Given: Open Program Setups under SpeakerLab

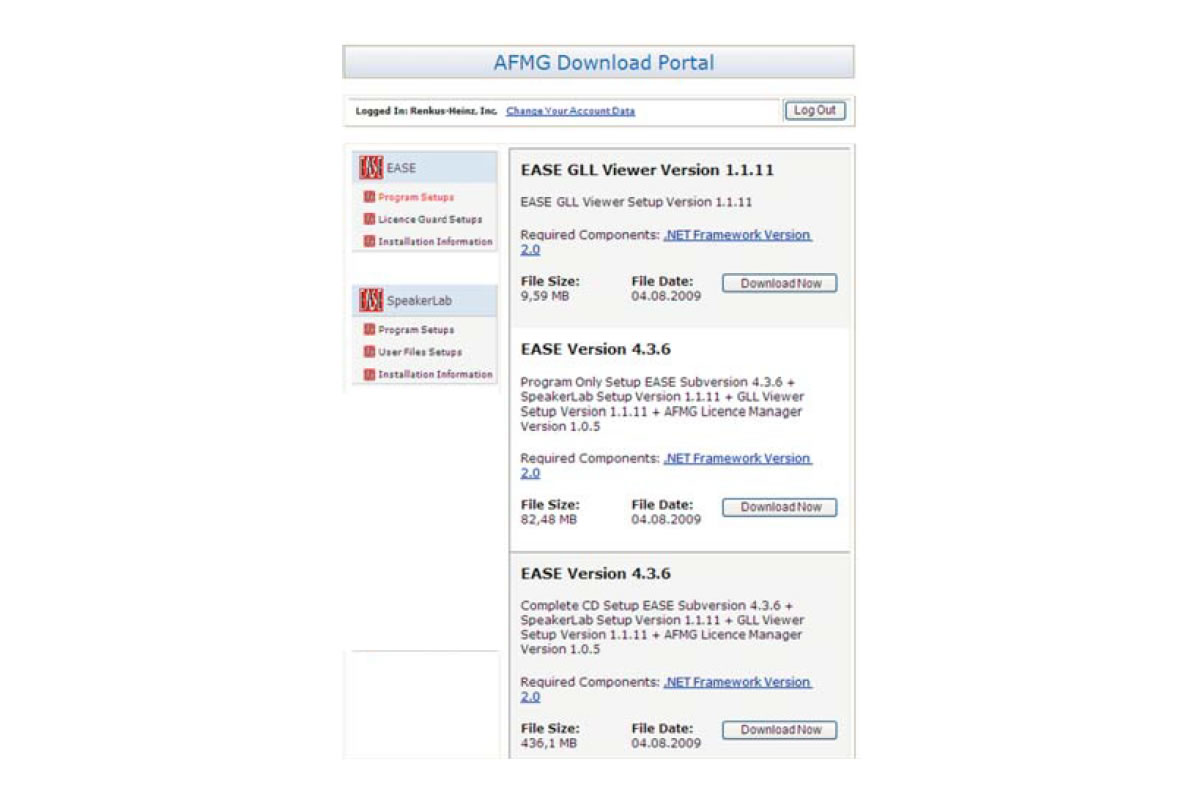Looking at the screenshot, I should pos(416,329).
